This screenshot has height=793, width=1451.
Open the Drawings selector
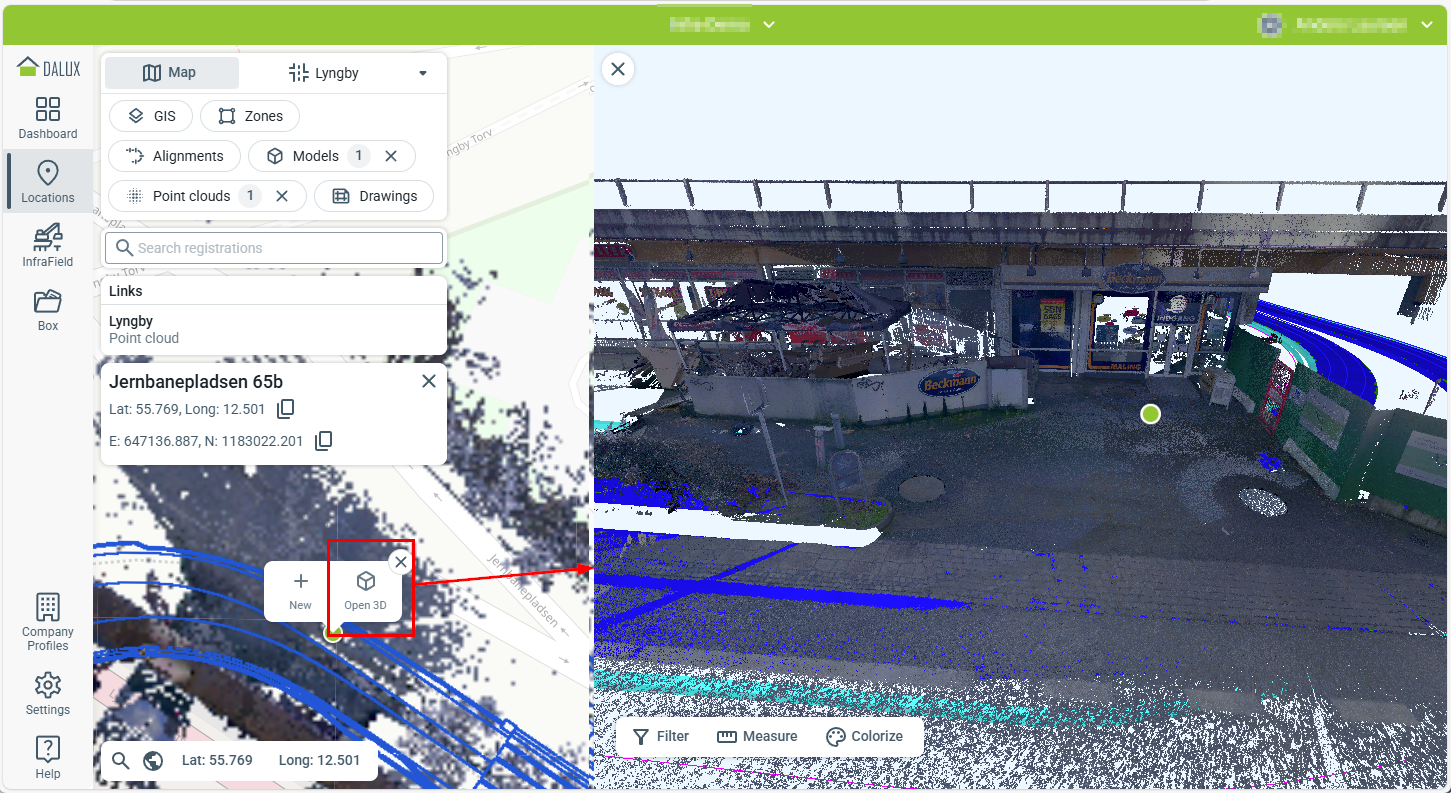click(374, 196)
